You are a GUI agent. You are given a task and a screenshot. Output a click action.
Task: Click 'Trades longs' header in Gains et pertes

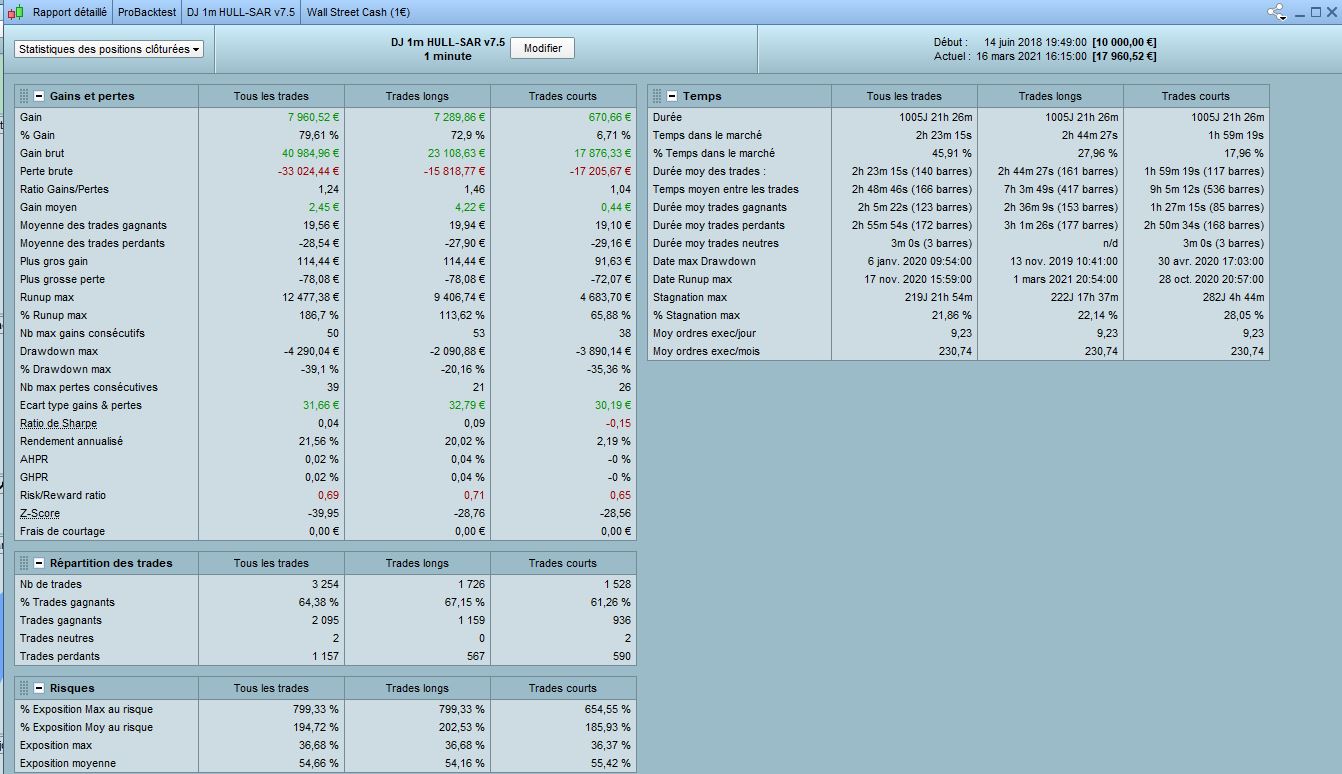click(x=417, y=96)
